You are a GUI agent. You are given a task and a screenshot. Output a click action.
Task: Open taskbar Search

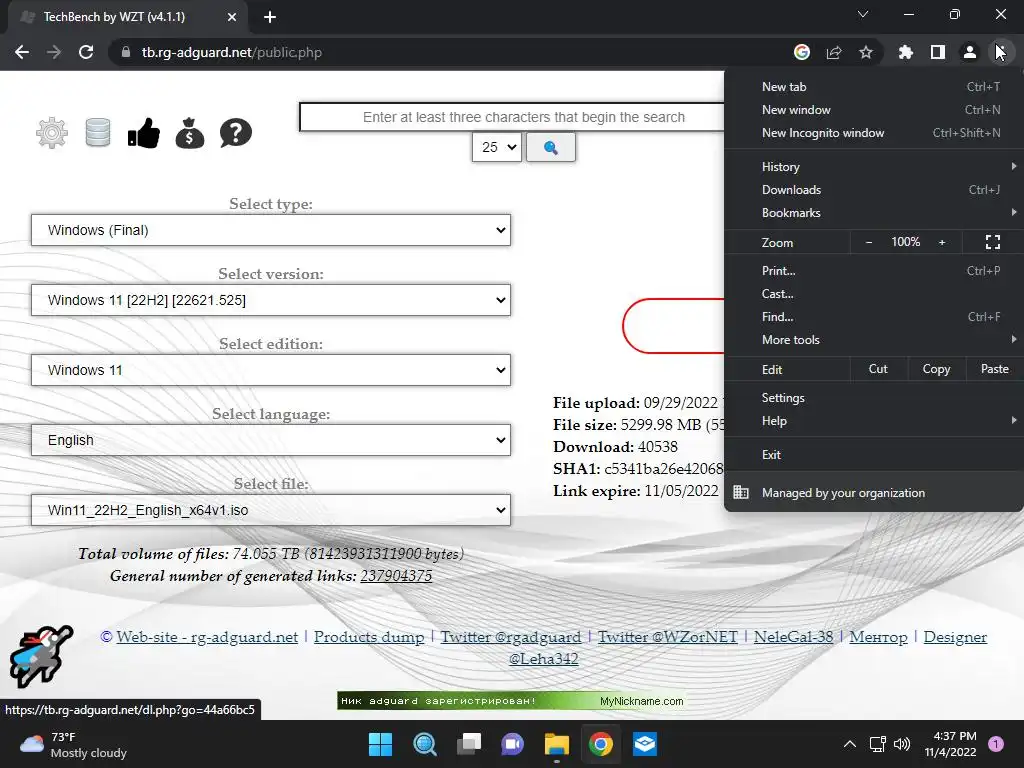(x=424, y=744)
